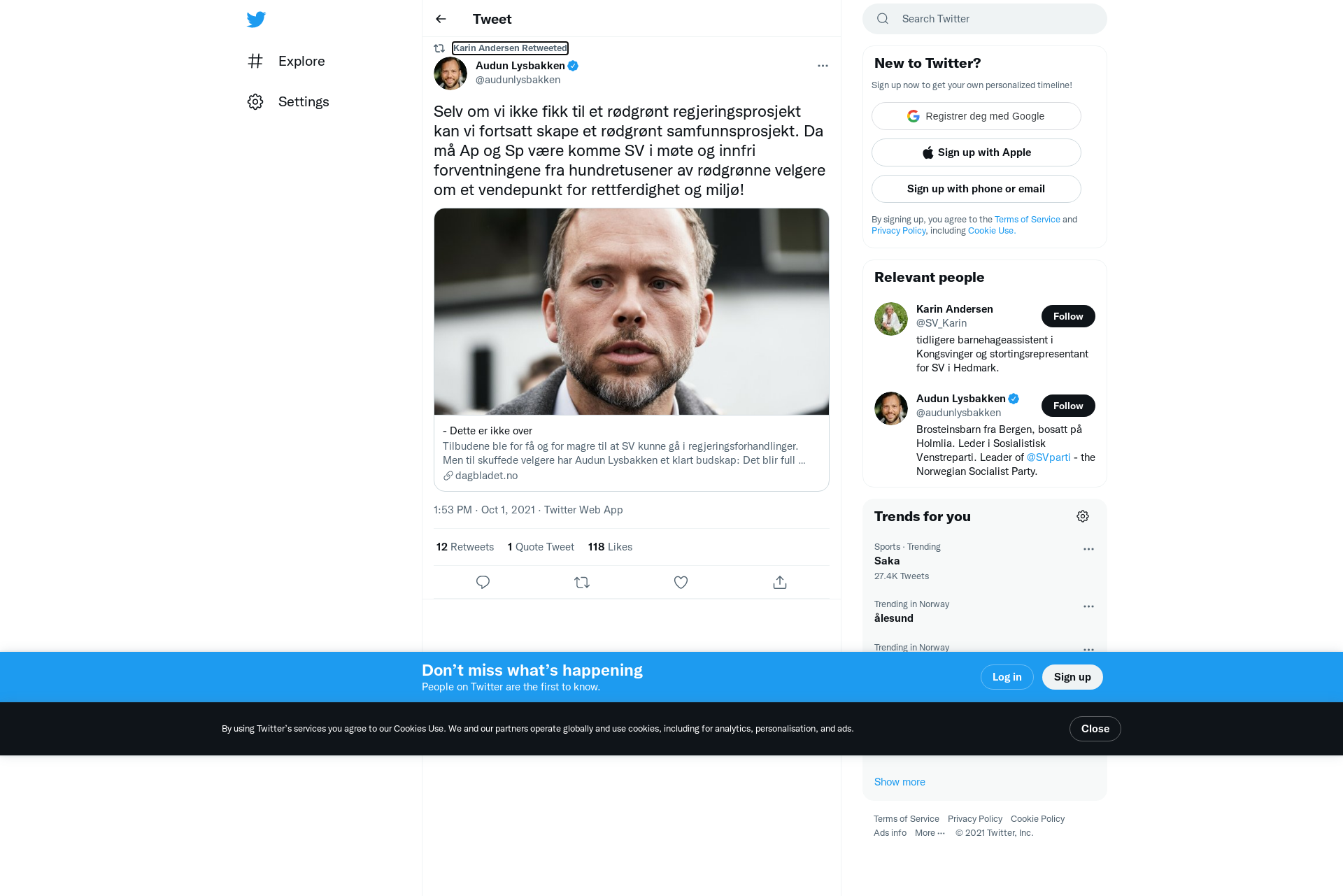Go back using the arrow icon
Viewport: 1343px width, 896px height.
(441, 19)
